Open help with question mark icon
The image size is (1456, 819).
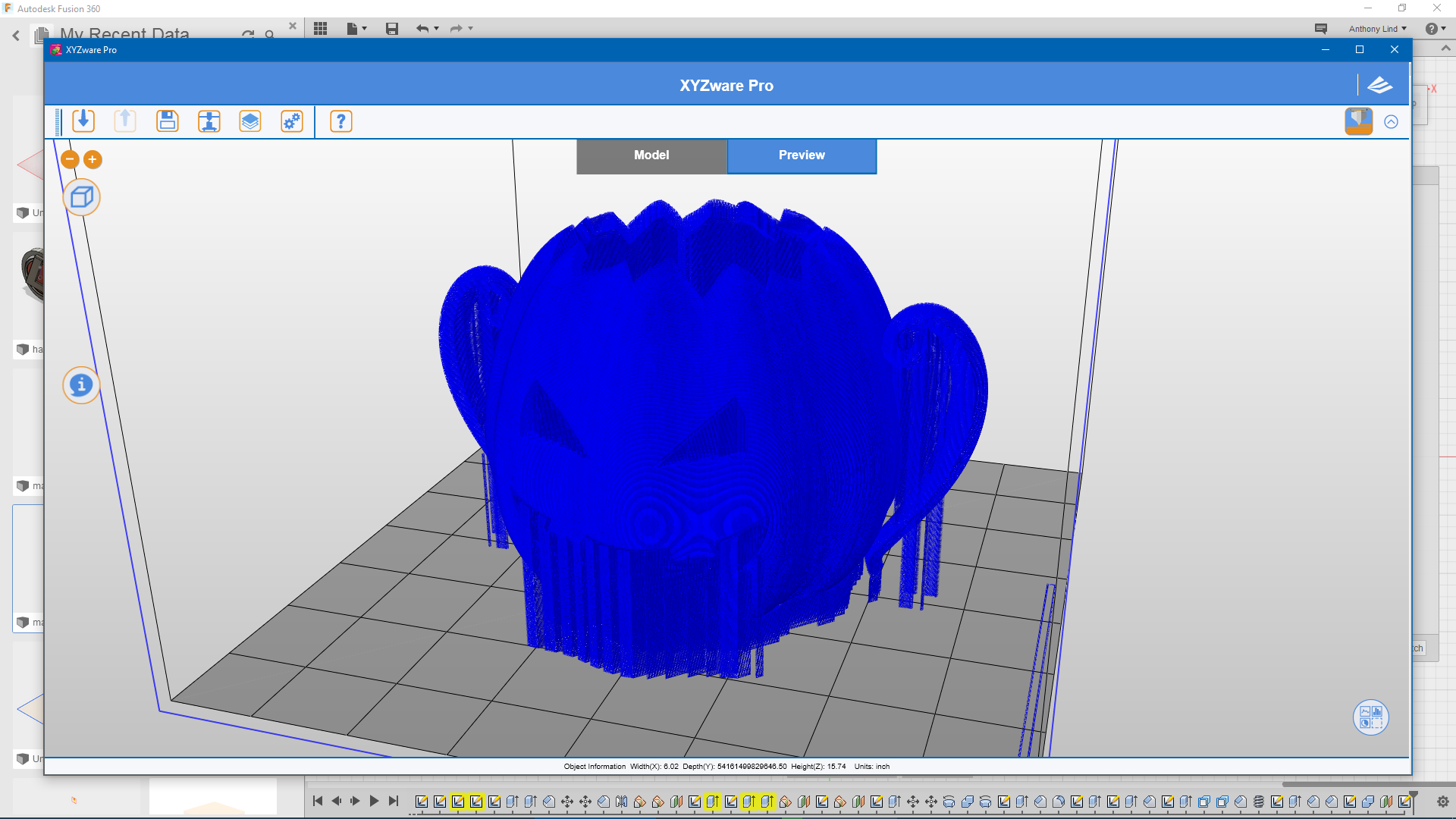pyautogui.click(x=341, y=121)
